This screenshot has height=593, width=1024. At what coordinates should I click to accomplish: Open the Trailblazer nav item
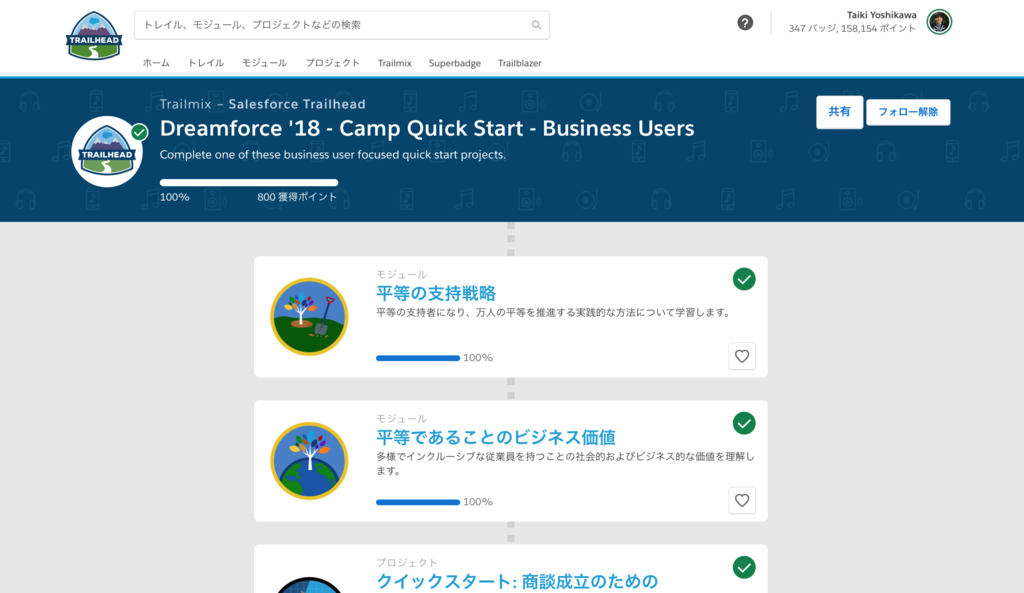click(520, 63)
